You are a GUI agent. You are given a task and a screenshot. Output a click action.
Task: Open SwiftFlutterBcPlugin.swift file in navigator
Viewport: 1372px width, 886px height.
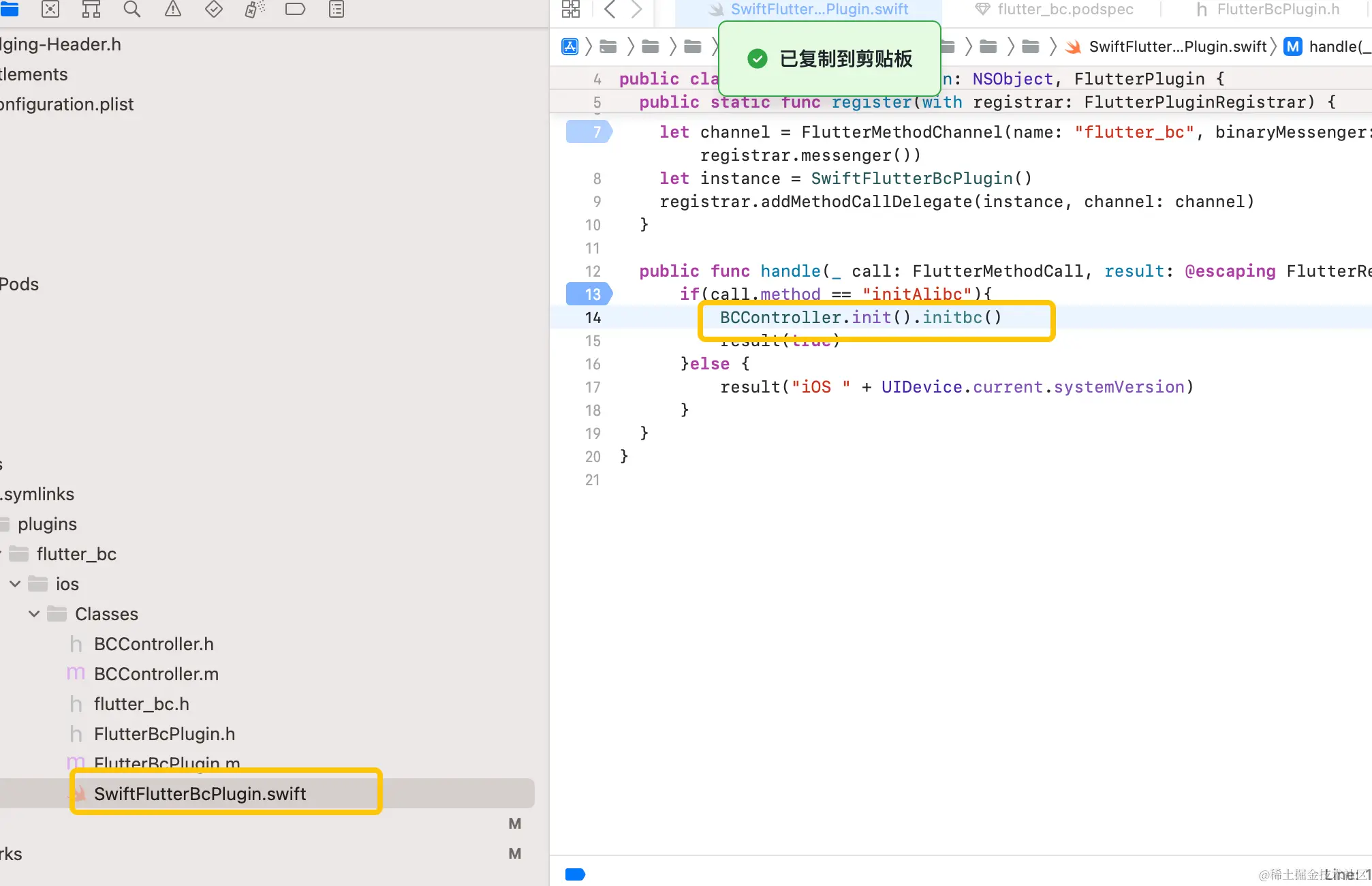pyautogui.click(x=200, y=794)
